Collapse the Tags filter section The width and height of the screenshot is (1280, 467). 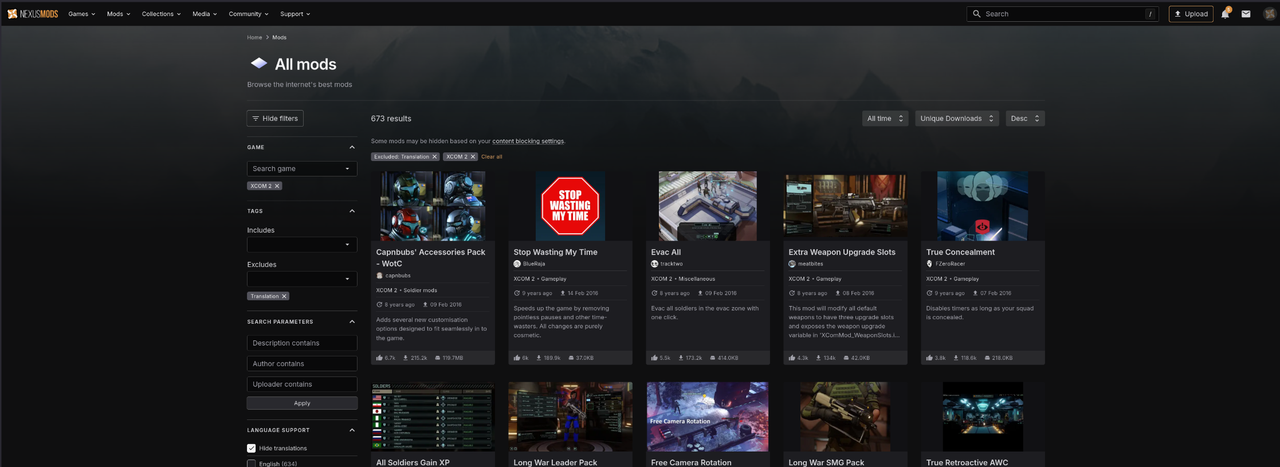(352, 211)
